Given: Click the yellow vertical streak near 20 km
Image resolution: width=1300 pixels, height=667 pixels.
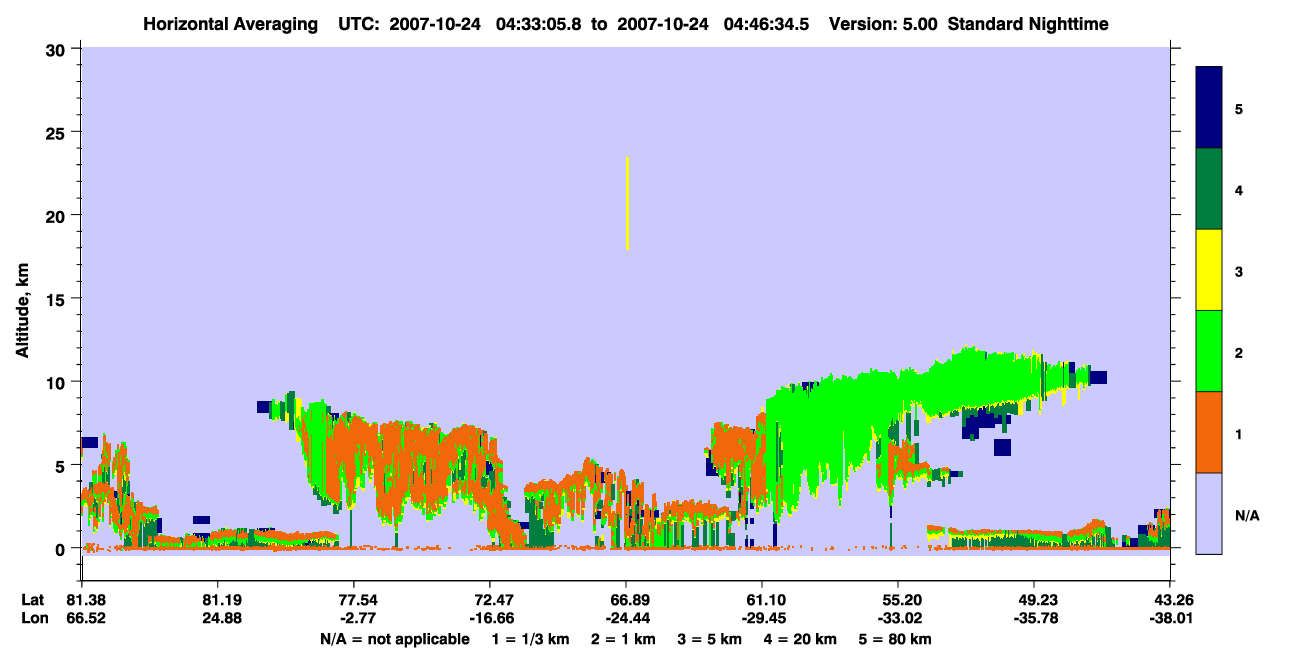Looking at the screenshot, I should pyautogui.click(x=627, y=203).
